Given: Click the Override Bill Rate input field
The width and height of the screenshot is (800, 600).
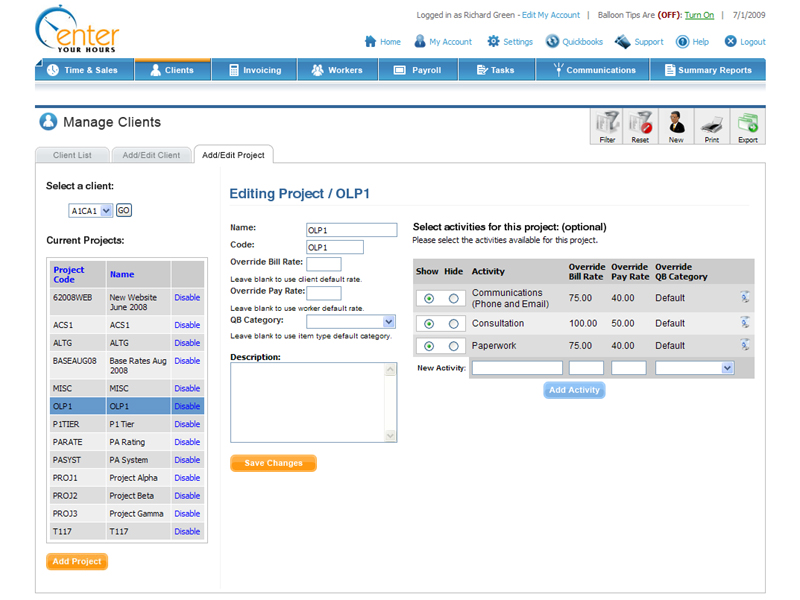Looking at the screenshot, I should (x=323, y=264).
